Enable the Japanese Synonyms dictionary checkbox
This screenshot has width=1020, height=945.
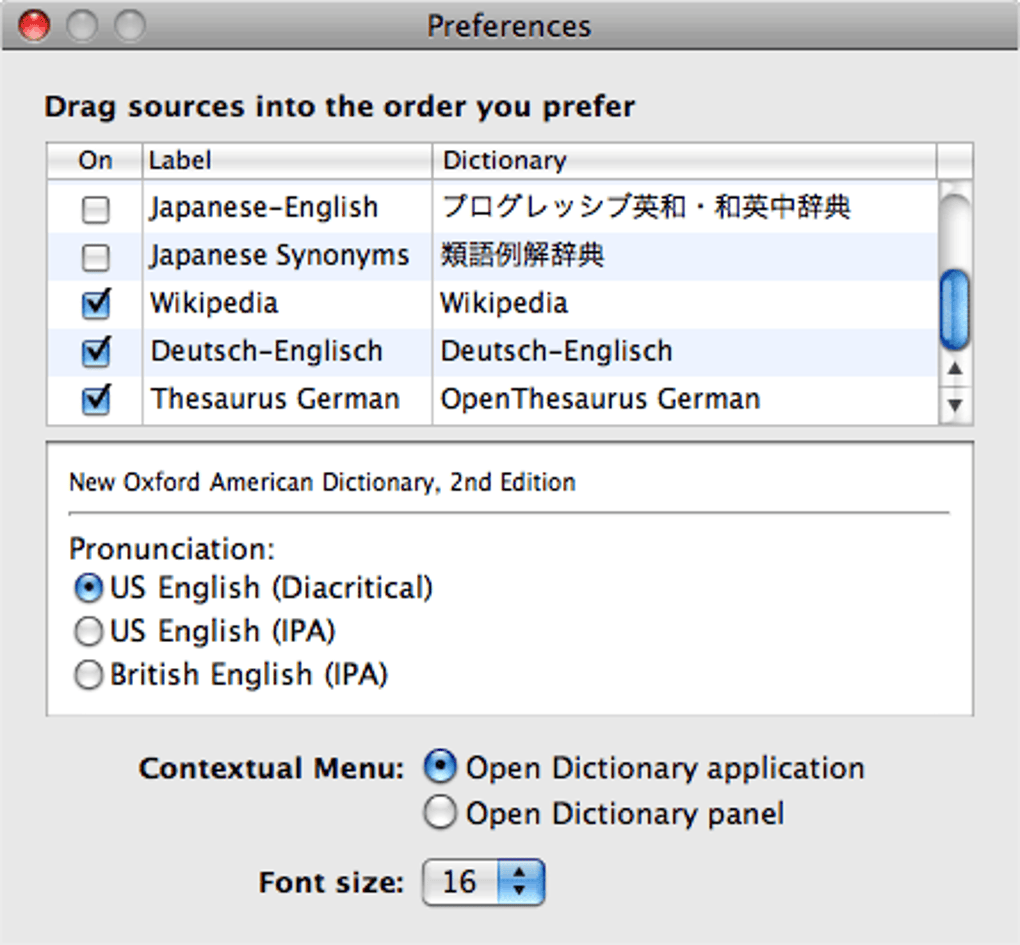(x=95, y=256)
